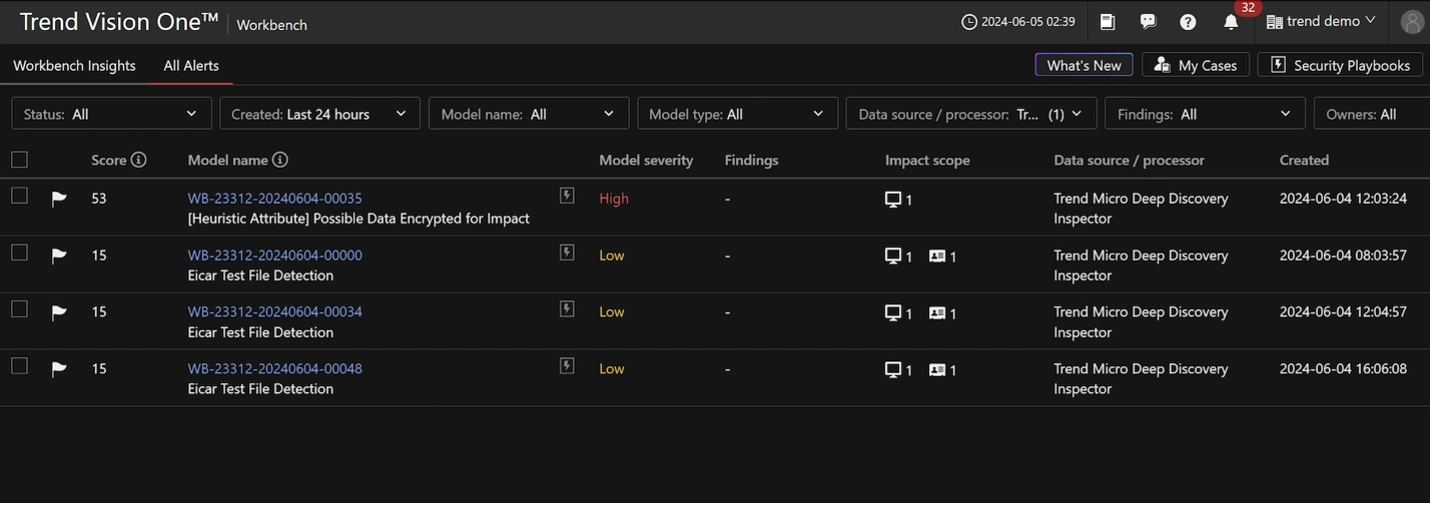1430x507 pixels.
Task: Open the help question mark icon
Action: click(x=1188, y=22)
